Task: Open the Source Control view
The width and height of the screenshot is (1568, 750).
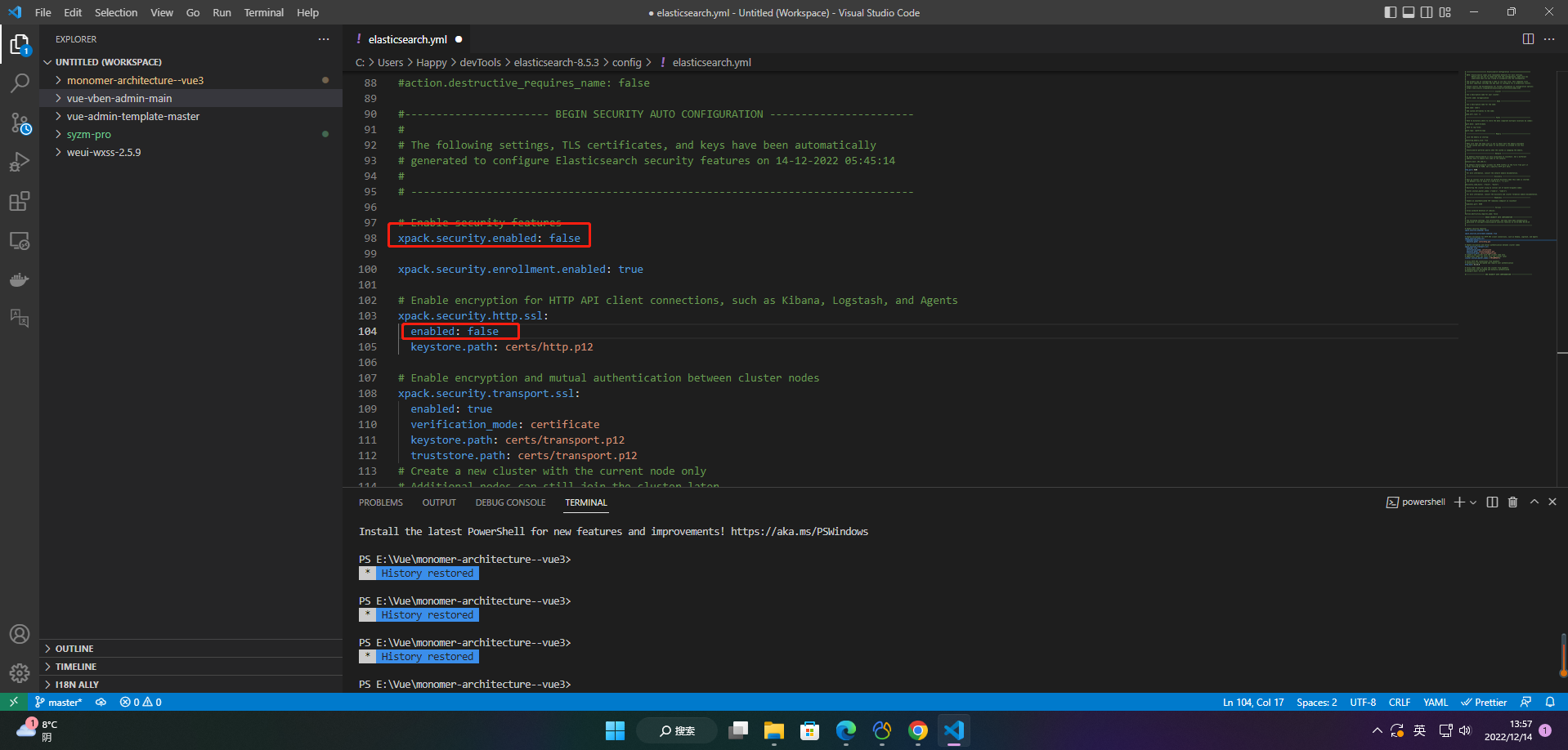Action: 20,123
